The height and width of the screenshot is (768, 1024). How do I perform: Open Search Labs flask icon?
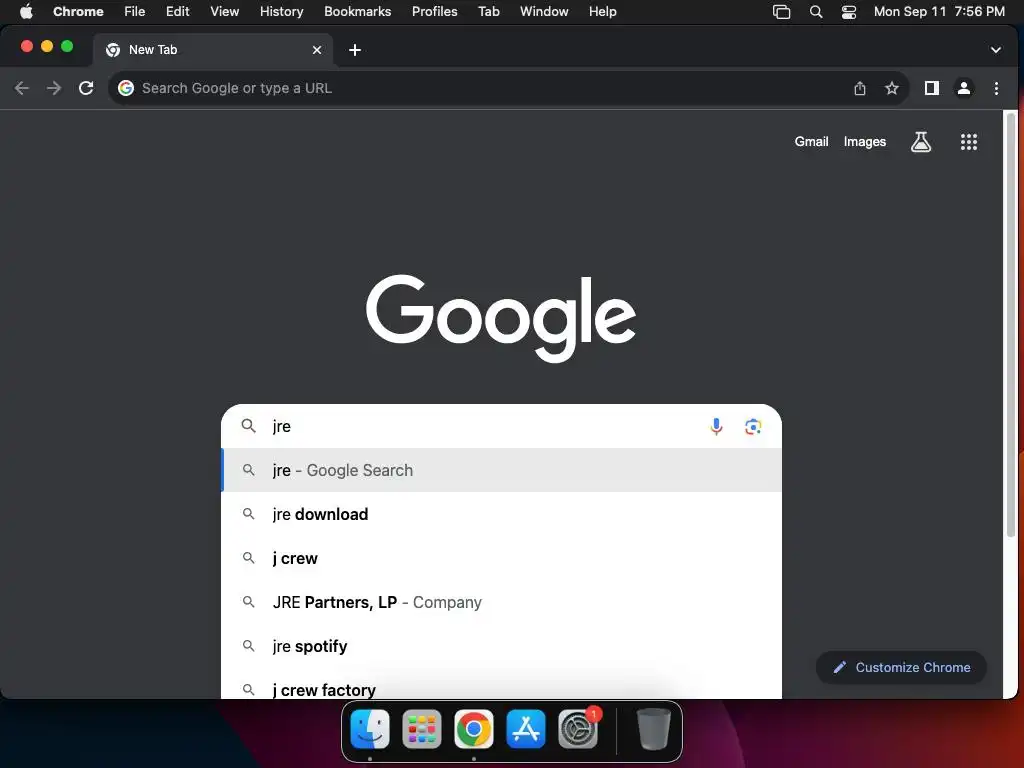click(x=921, y=142)
